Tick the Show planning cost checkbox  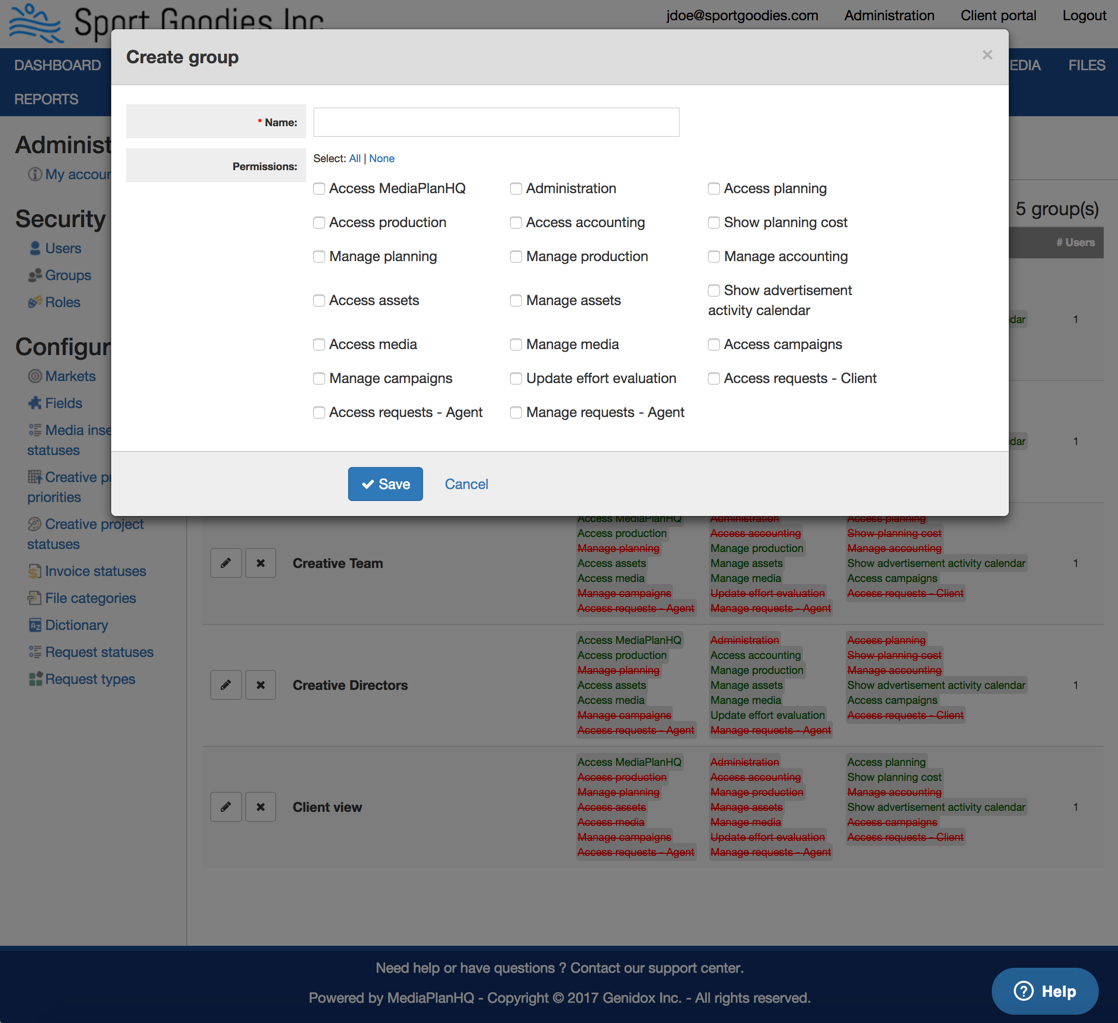tap(714, 222)
